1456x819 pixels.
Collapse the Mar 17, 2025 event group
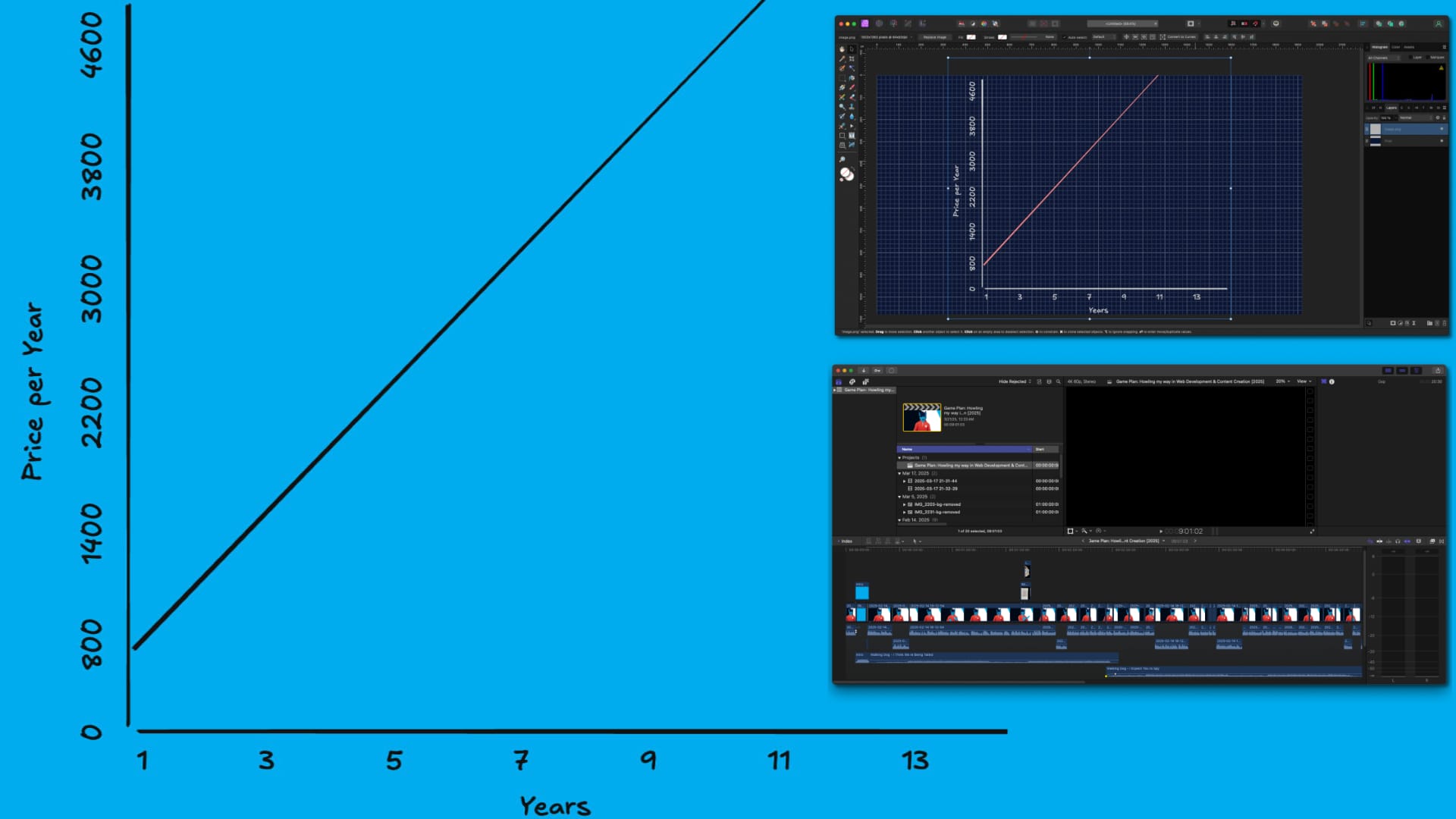pyautogui.click(x=899, y=473)
